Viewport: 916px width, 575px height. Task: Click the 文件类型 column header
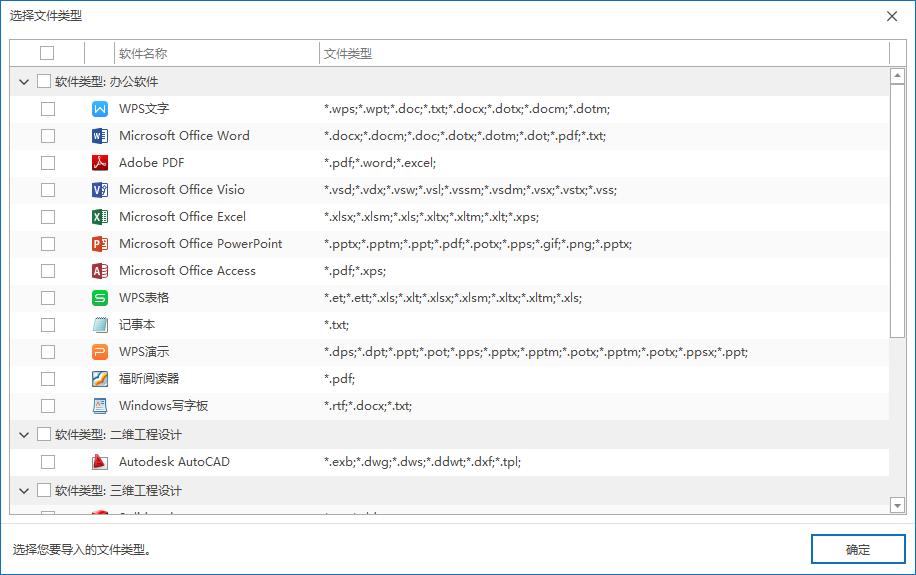(348, 54)
